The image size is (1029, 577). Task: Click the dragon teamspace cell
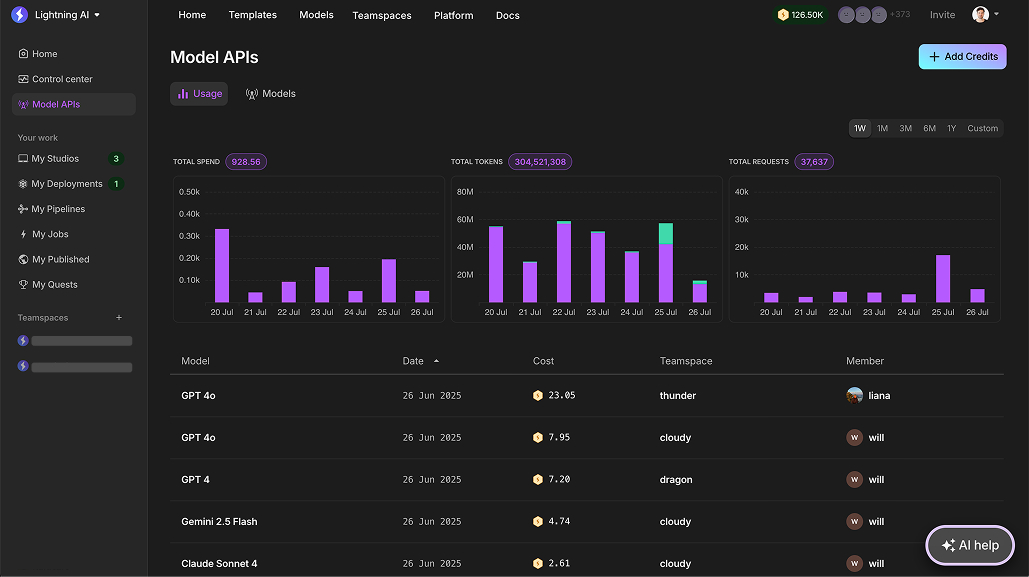(x=676, y=480)
